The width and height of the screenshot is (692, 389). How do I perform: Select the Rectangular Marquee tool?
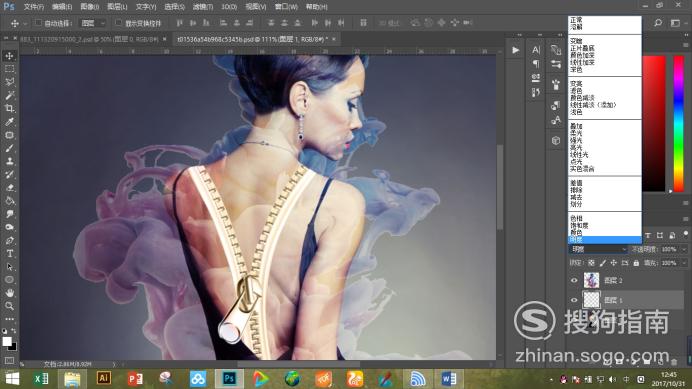click(9, 69)
